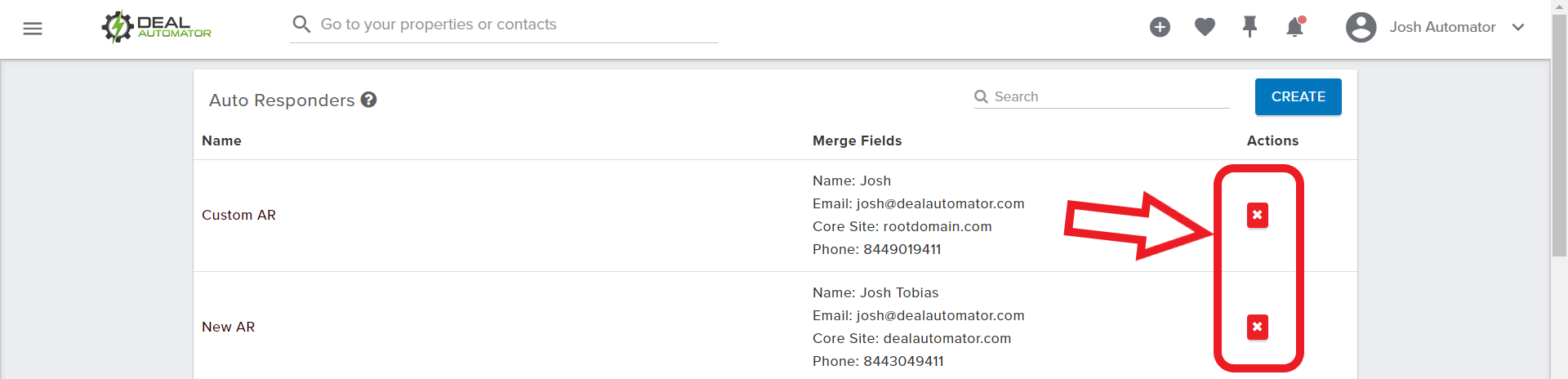
Task: Click the CREATE button
Action: 1298,96
